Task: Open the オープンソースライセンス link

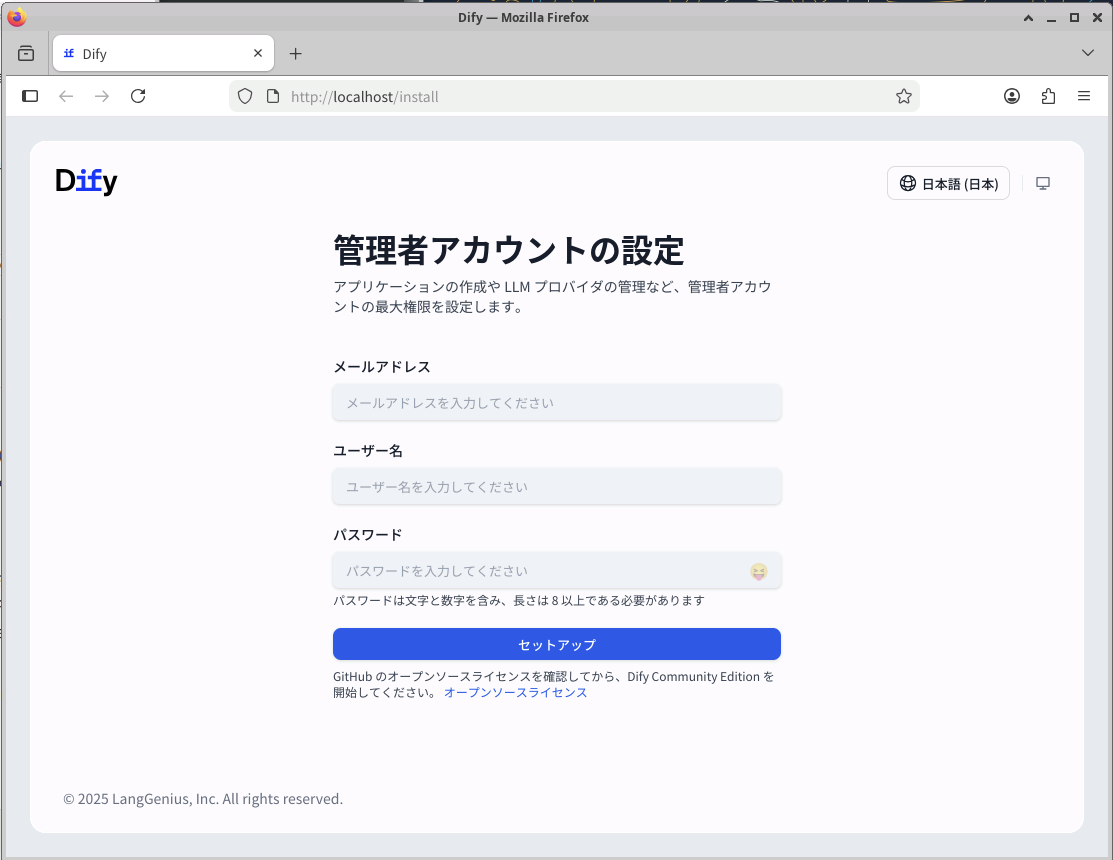Action: click(516, 692)
